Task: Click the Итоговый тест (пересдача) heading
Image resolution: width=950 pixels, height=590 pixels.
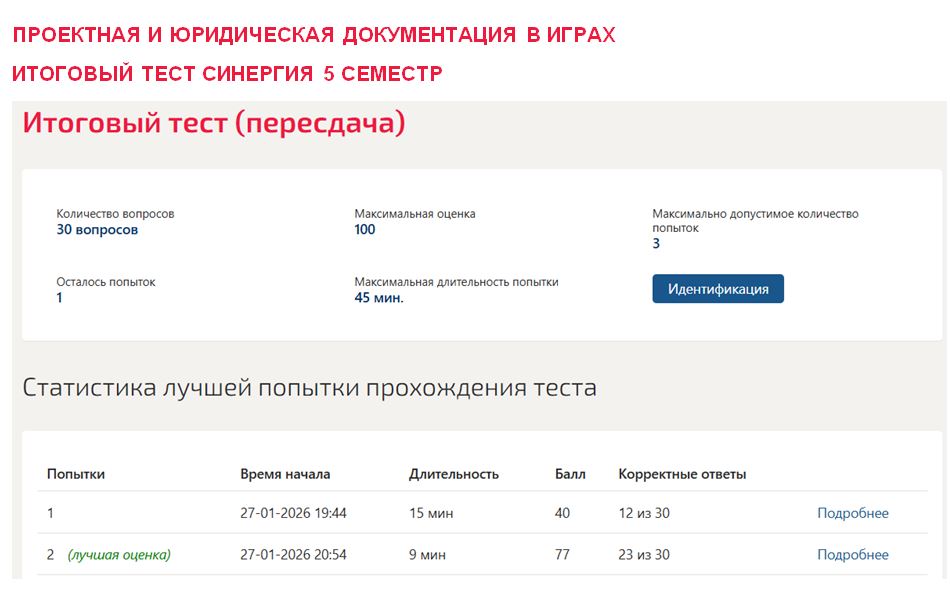Action: [214, 123]
